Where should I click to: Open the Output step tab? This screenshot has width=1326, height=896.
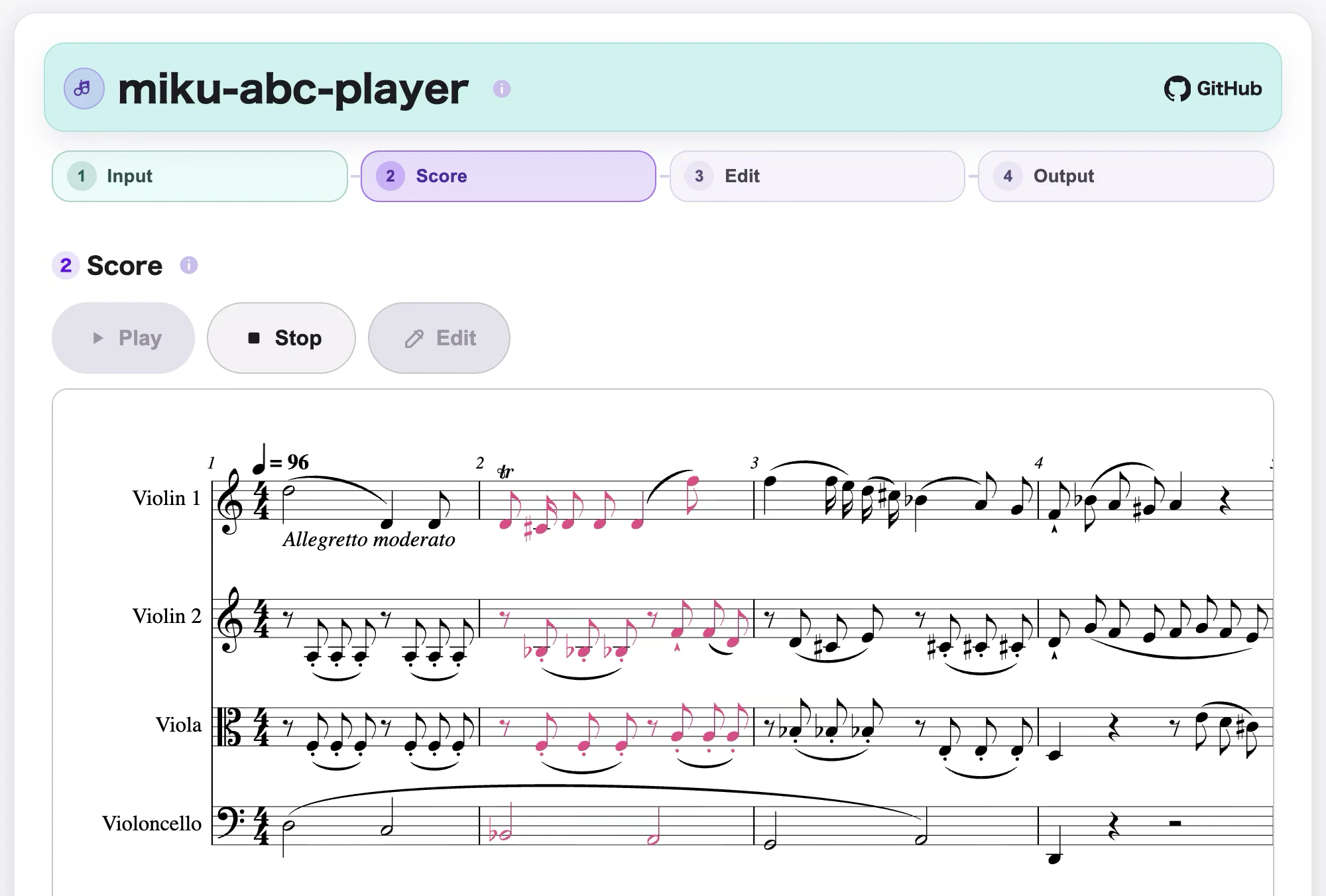tap(1126, 176)
